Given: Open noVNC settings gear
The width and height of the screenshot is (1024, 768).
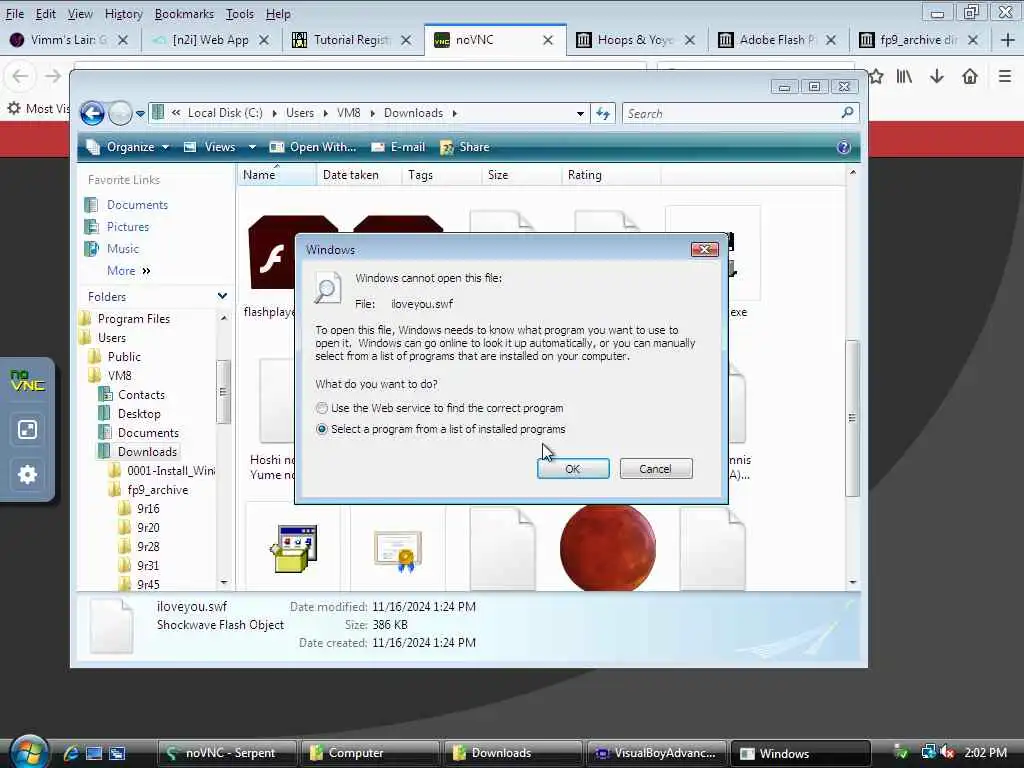Looking at the screenshot, I should [x=27, y=474].
